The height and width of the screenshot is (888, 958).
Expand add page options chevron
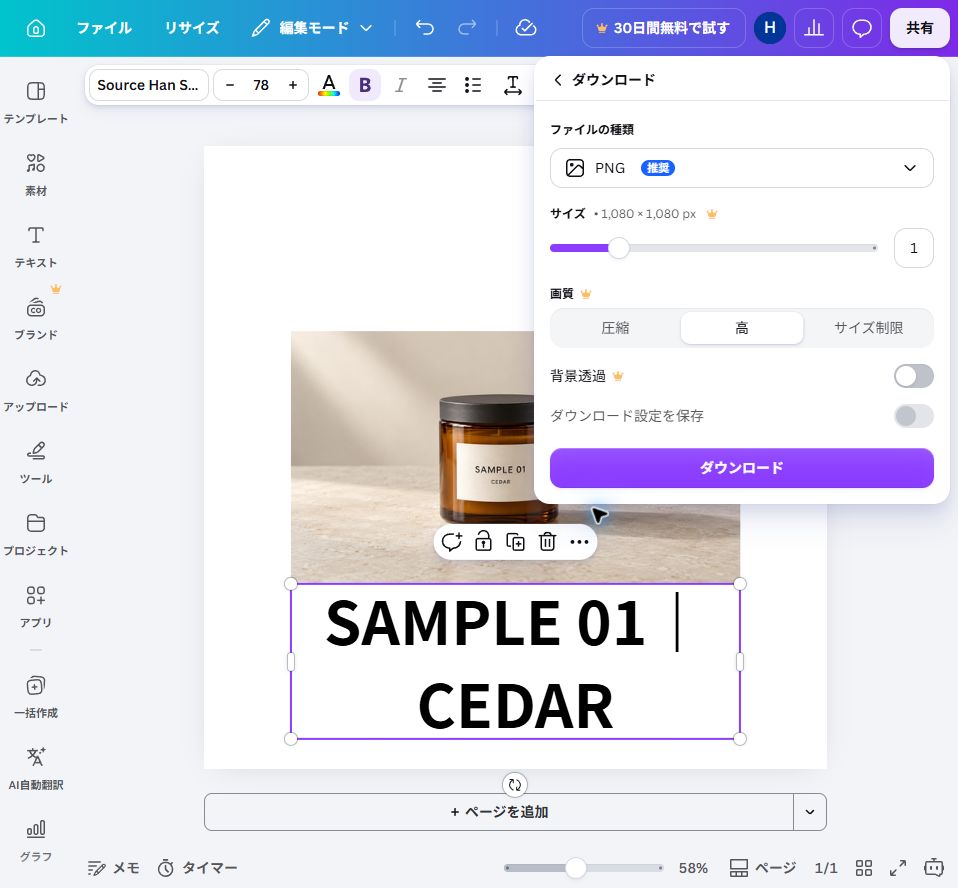[810, 812]
